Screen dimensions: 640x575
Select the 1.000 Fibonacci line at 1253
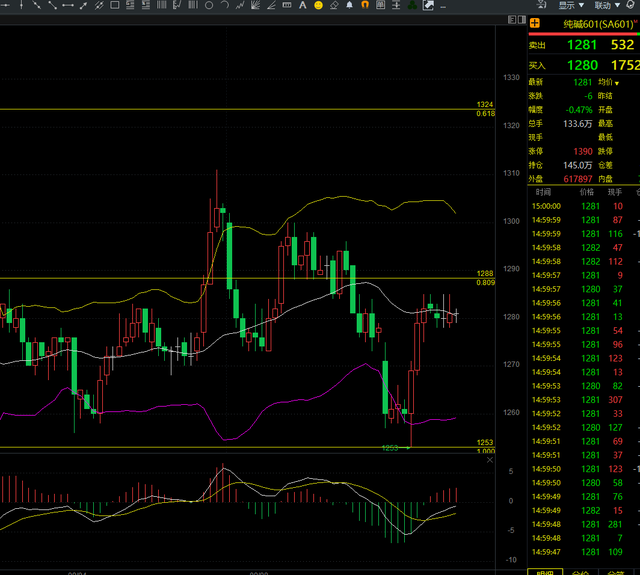pyautogui.click(x=247, y=447)
